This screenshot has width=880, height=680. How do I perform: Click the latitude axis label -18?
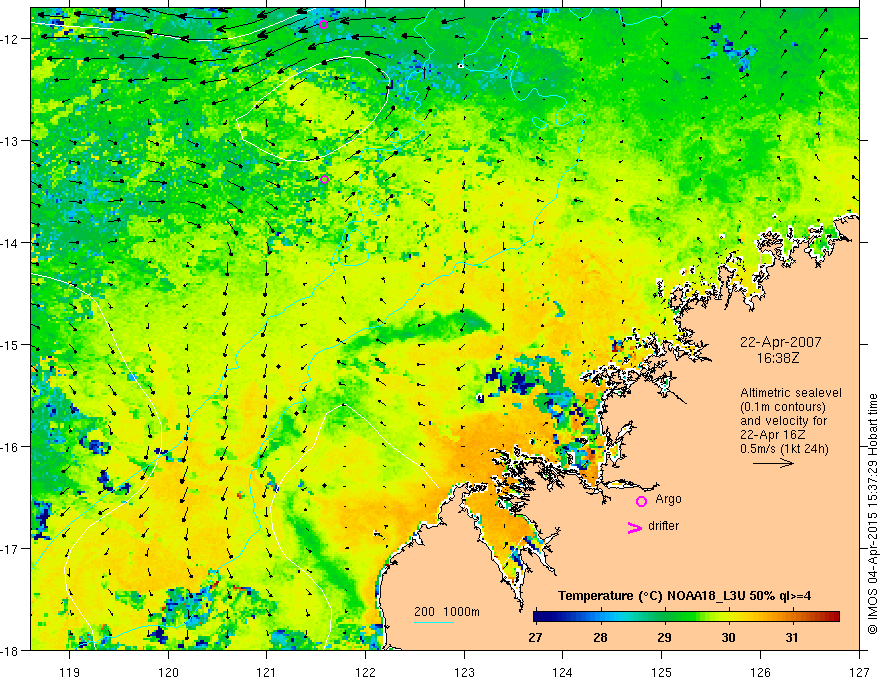[x=11, y=650]
